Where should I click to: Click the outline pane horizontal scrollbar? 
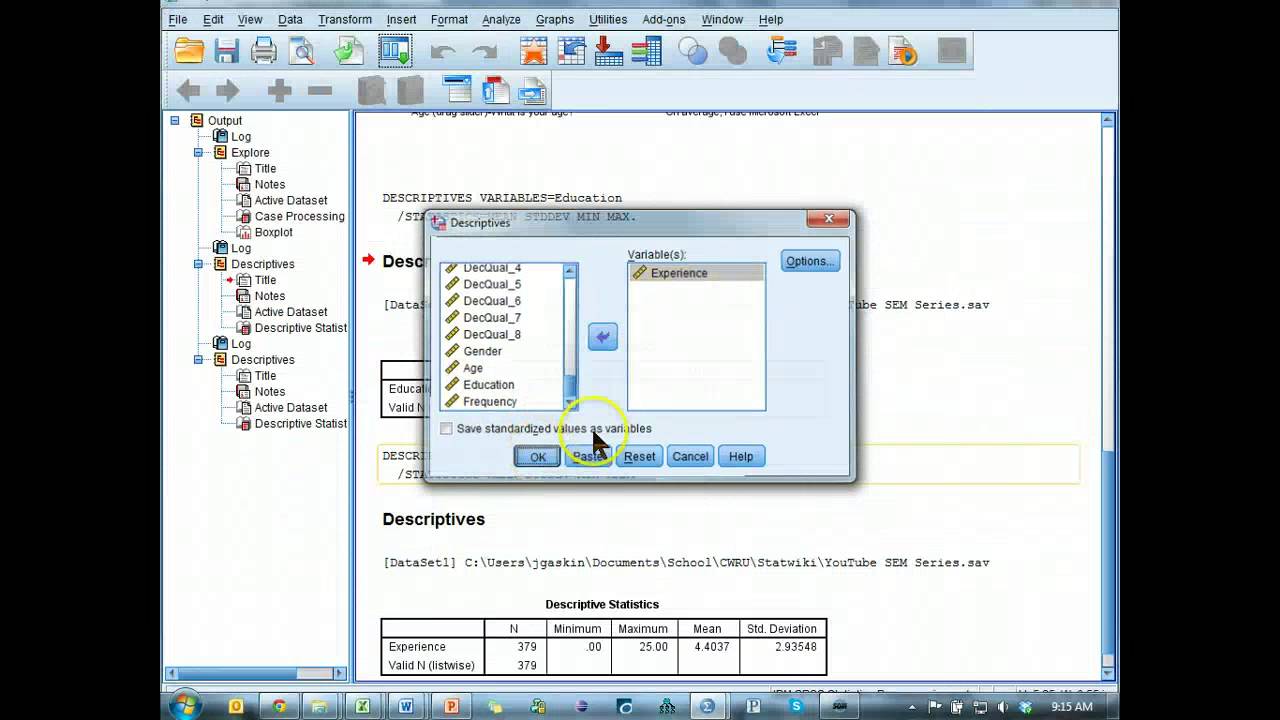pyautogui.click(x=258, y=674)
